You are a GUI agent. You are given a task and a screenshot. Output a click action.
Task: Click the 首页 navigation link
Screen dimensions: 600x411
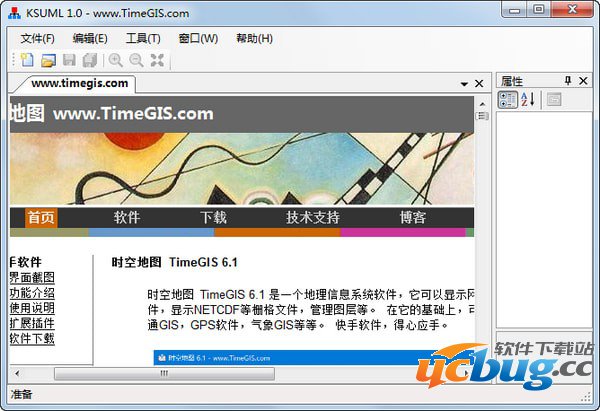point(41,218)
